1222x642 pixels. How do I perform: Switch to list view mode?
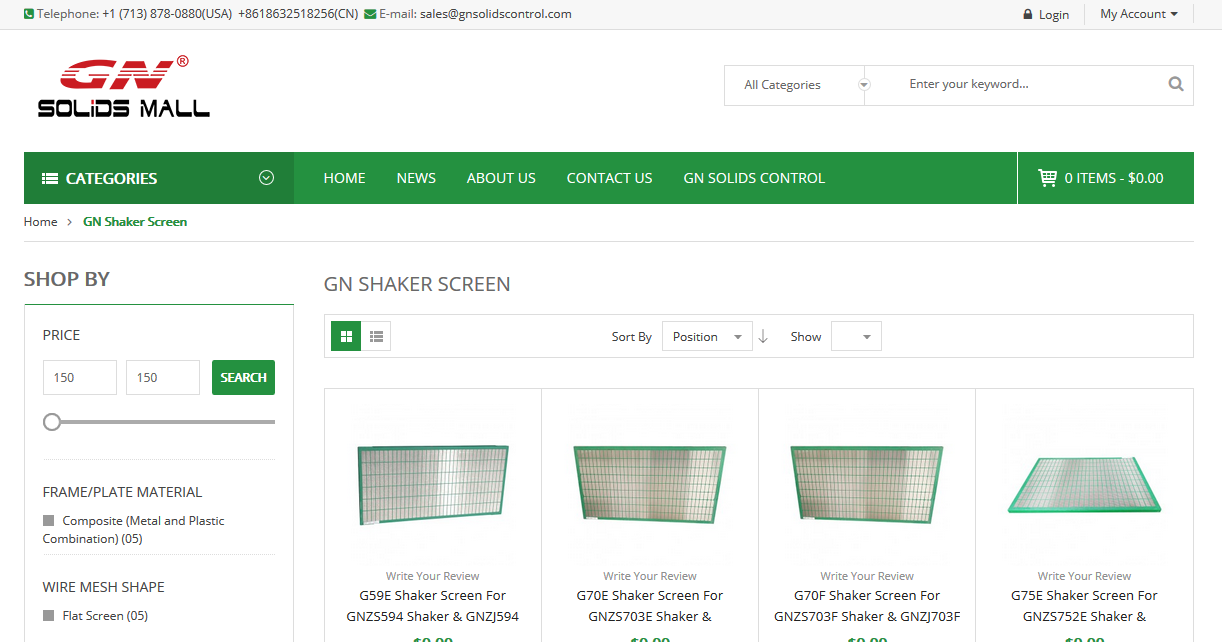376,336
